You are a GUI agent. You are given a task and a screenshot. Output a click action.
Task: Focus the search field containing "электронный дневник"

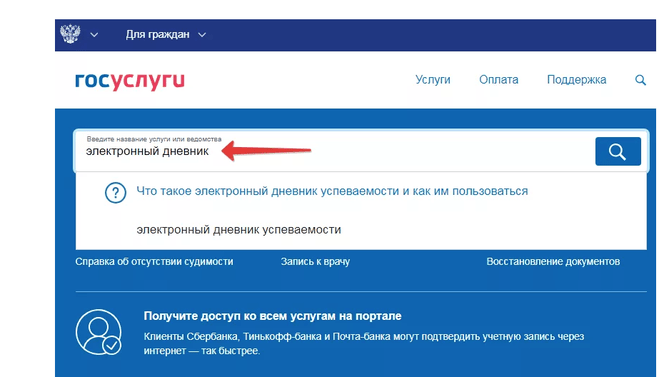click(334, 151)
